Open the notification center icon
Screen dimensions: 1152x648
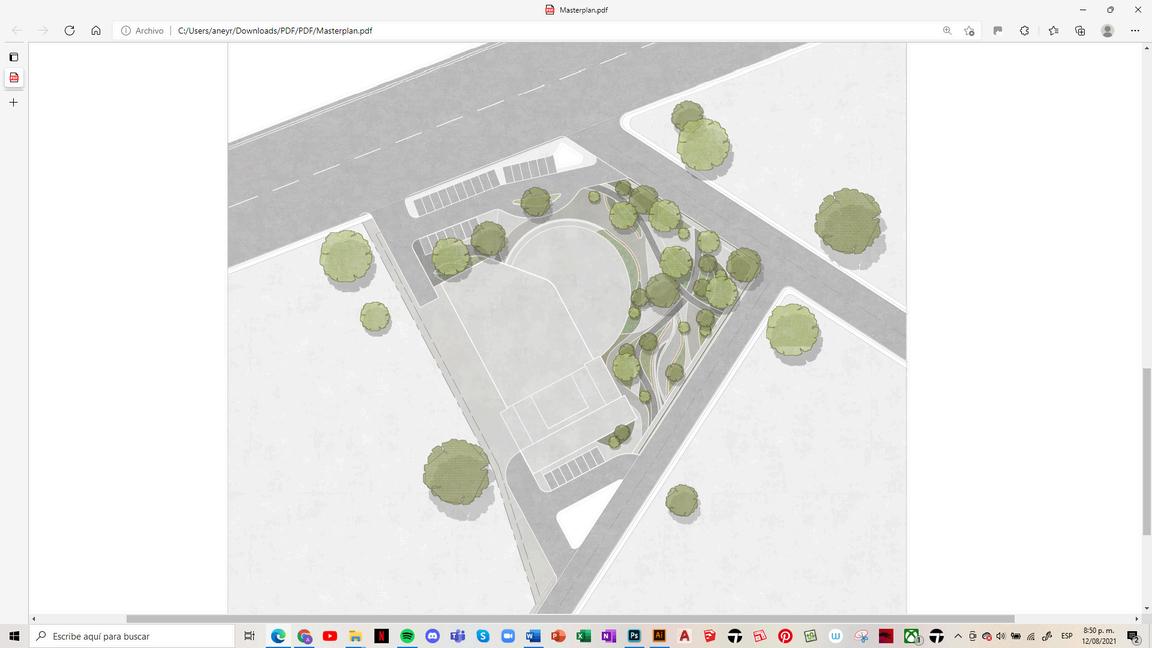1134,636
